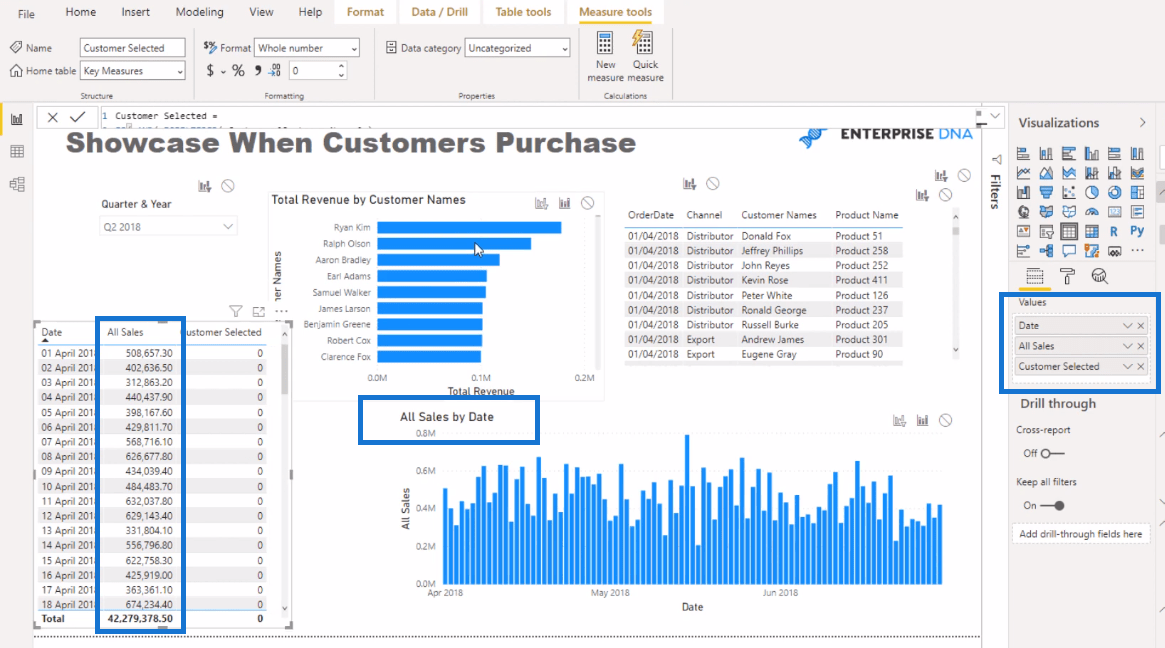Open the Format dropdown showing Whole number
The image size is (1165, 648).
(x=307, y=48)
